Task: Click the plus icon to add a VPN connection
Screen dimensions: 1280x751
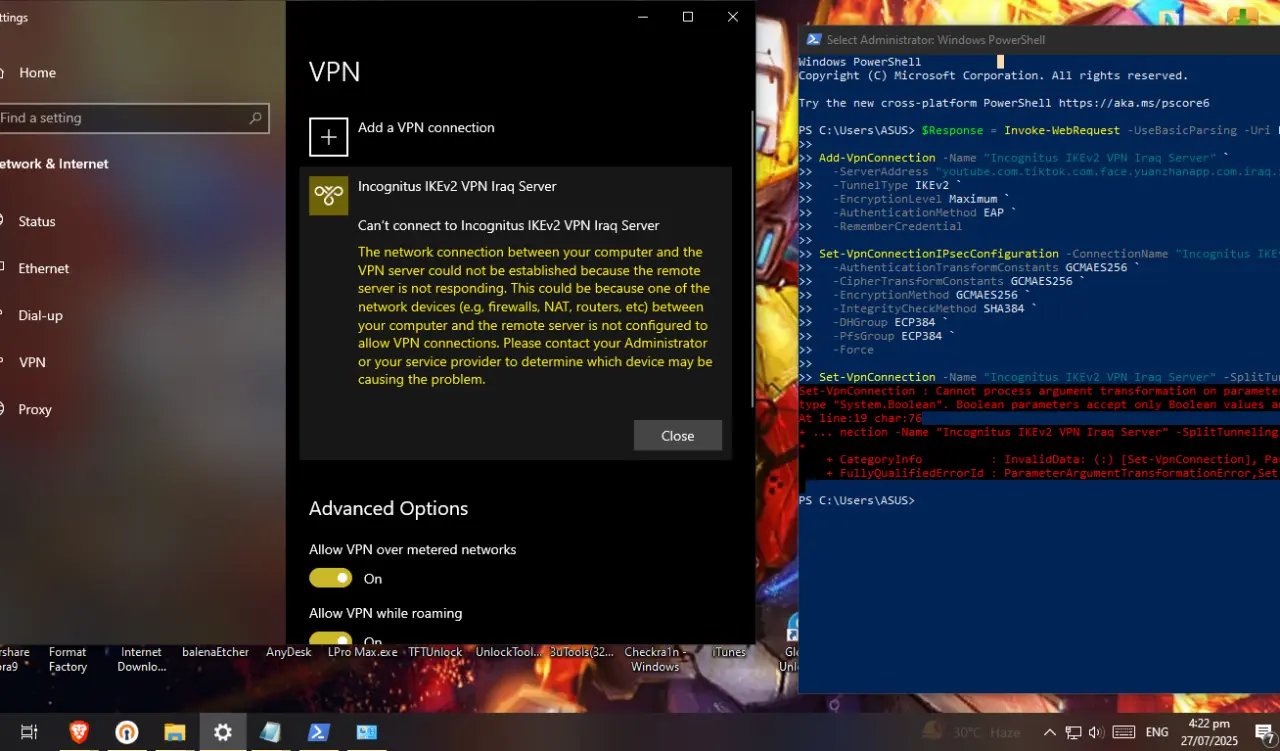Action: click(x=329, y=137)
